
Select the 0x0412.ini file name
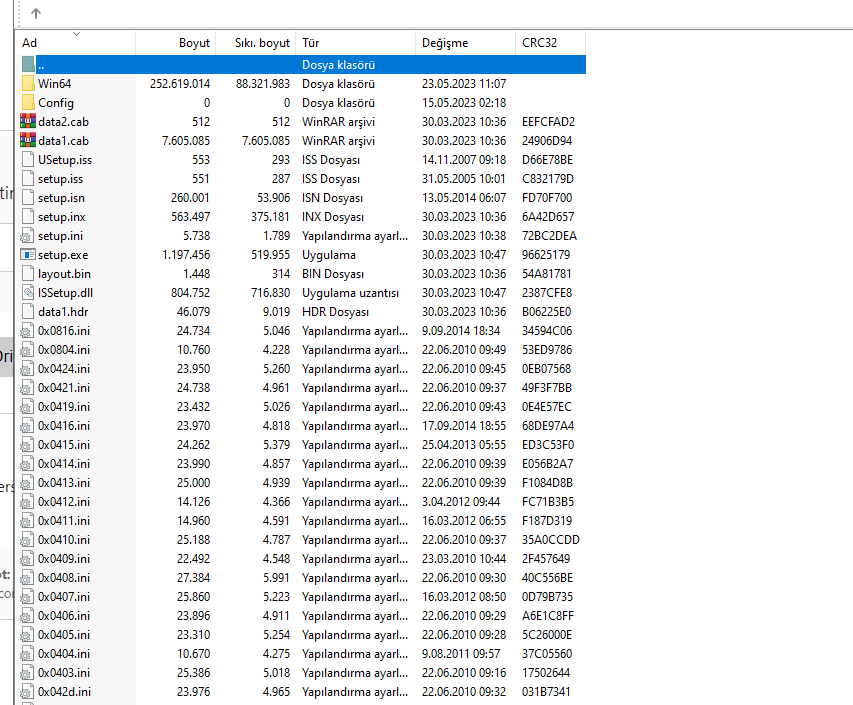click(64, 502)
